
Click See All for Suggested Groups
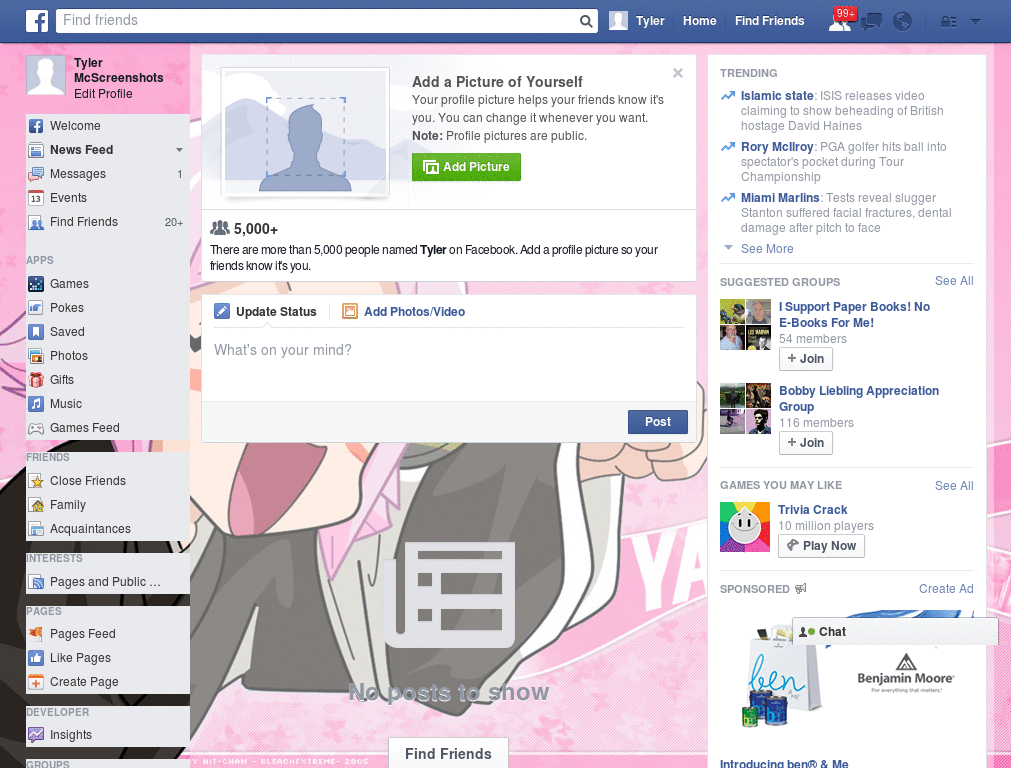coord(953,281)
